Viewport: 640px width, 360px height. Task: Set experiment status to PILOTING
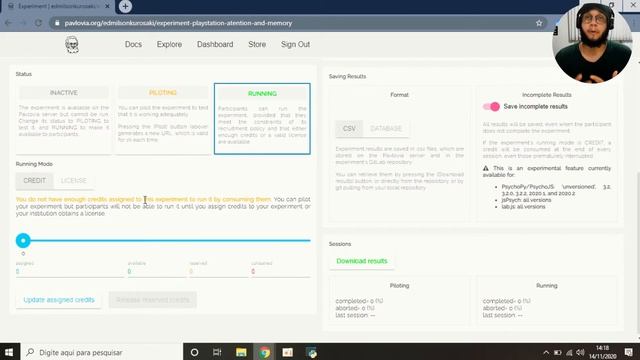163,93
